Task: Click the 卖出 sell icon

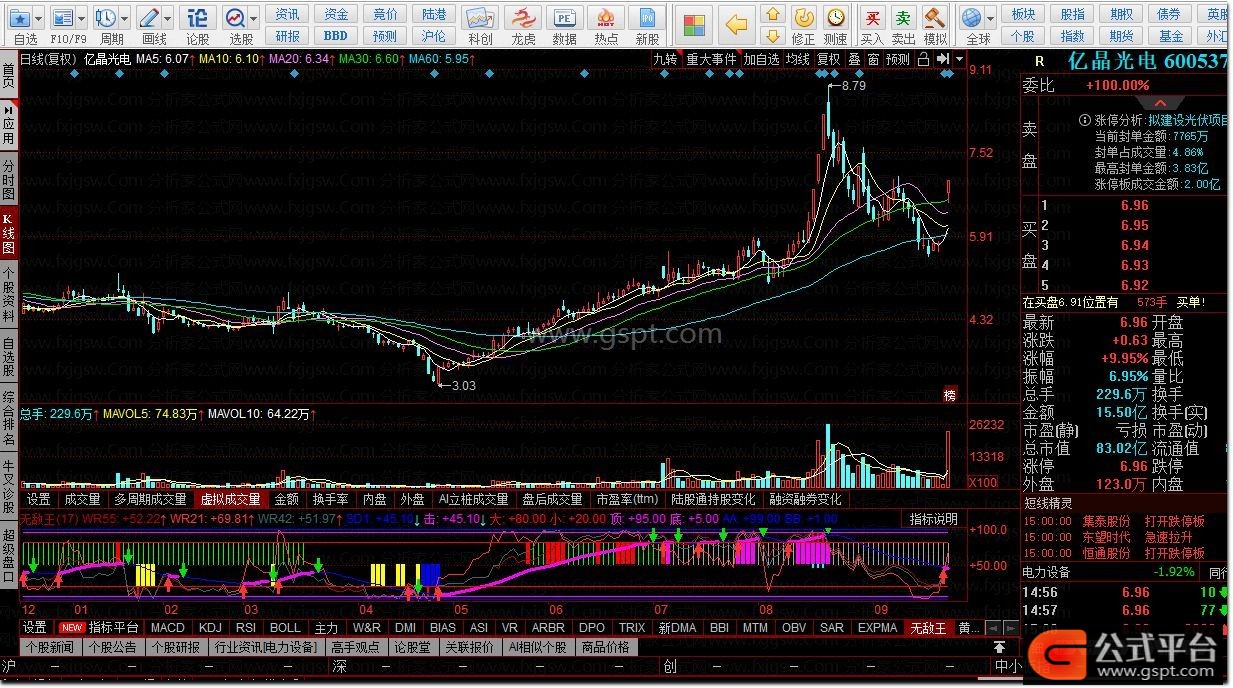Action: [x=904, y=18]
